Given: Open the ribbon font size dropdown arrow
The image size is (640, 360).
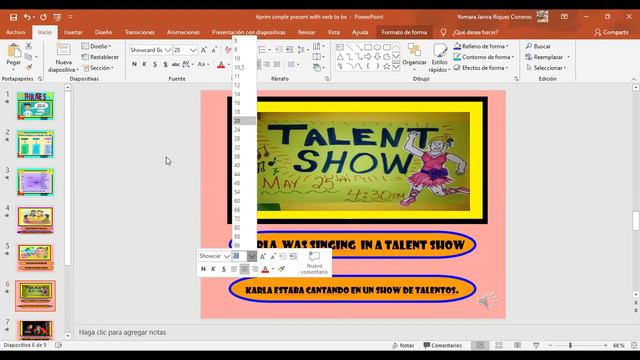Looking at the screenshot, I should pos(193,50).
